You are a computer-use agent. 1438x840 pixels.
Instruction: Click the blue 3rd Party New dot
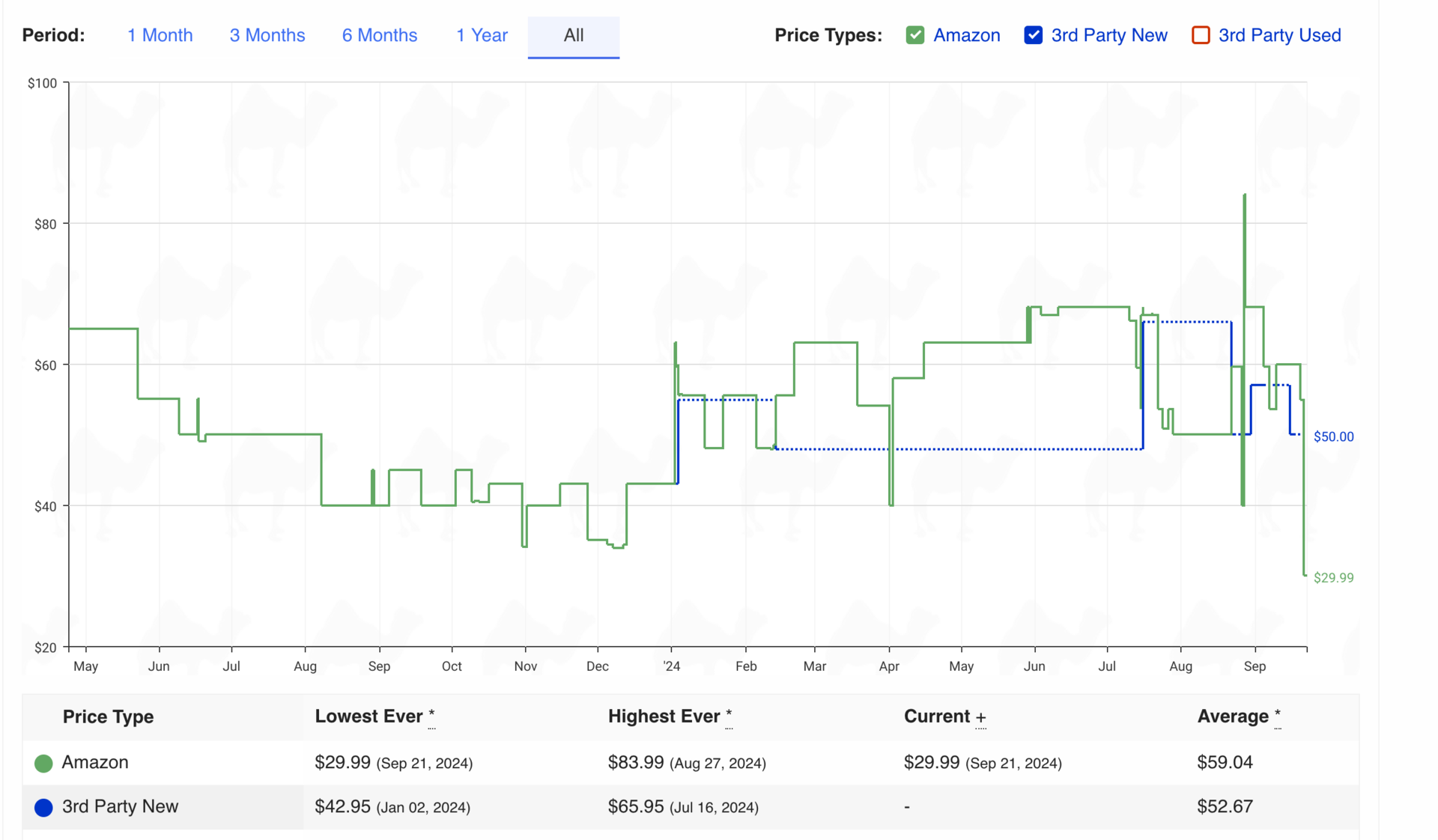pyautogui.click(x=43, y=807)
